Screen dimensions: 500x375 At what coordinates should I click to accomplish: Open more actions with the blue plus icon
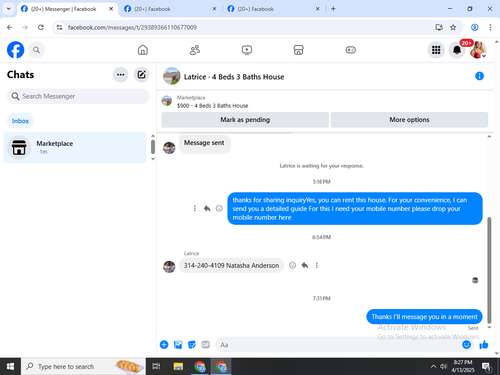[164, 345]
